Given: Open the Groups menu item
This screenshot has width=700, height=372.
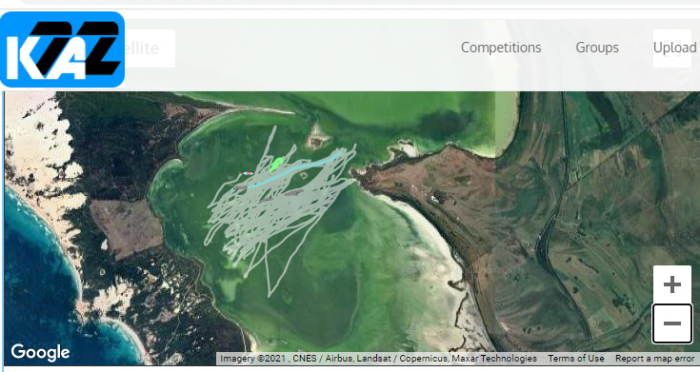Looking at the screenshot, I should [597, 47].
